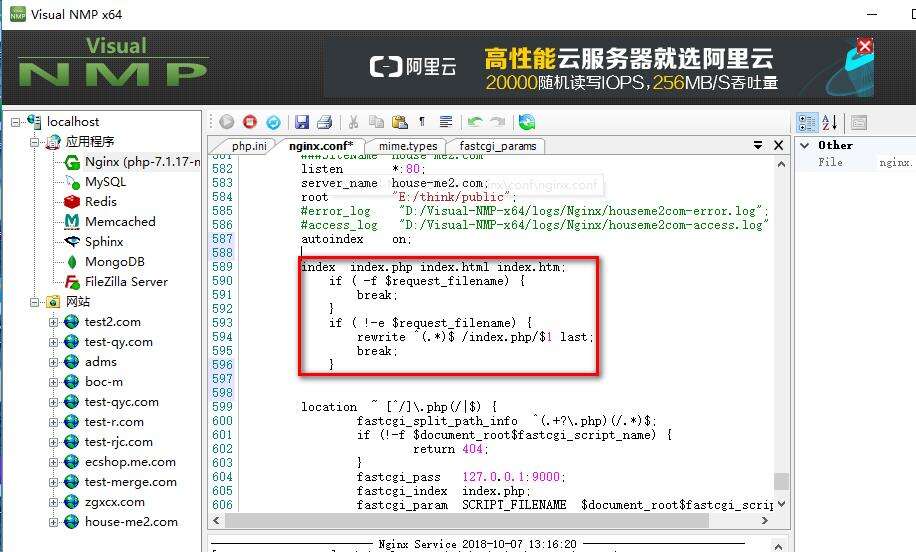The width and height of the screenshot is (916, 552).
Task: Collapse the localhost tree root
Action: coord(17,122)
